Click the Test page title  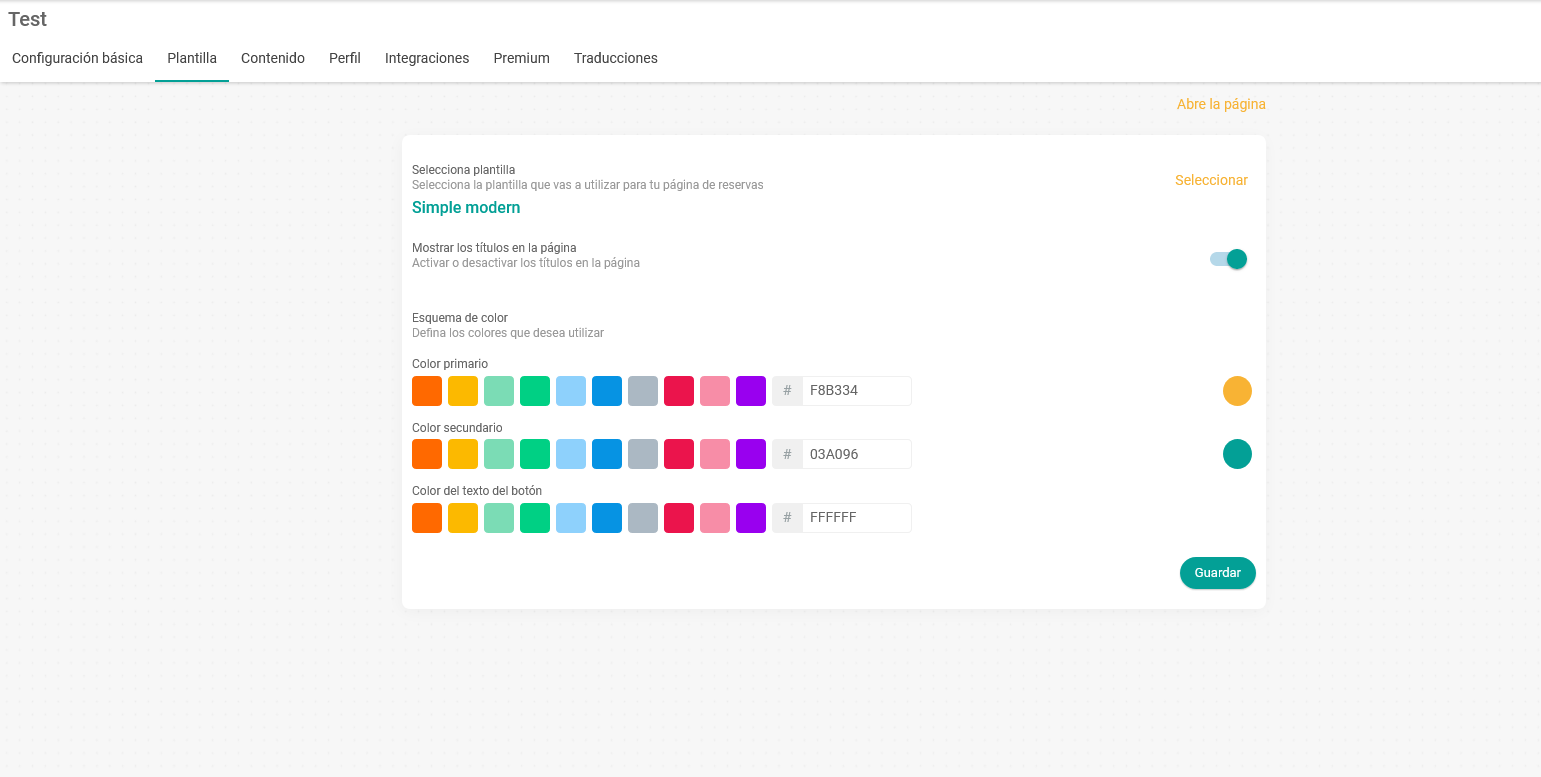click(28, 19)
